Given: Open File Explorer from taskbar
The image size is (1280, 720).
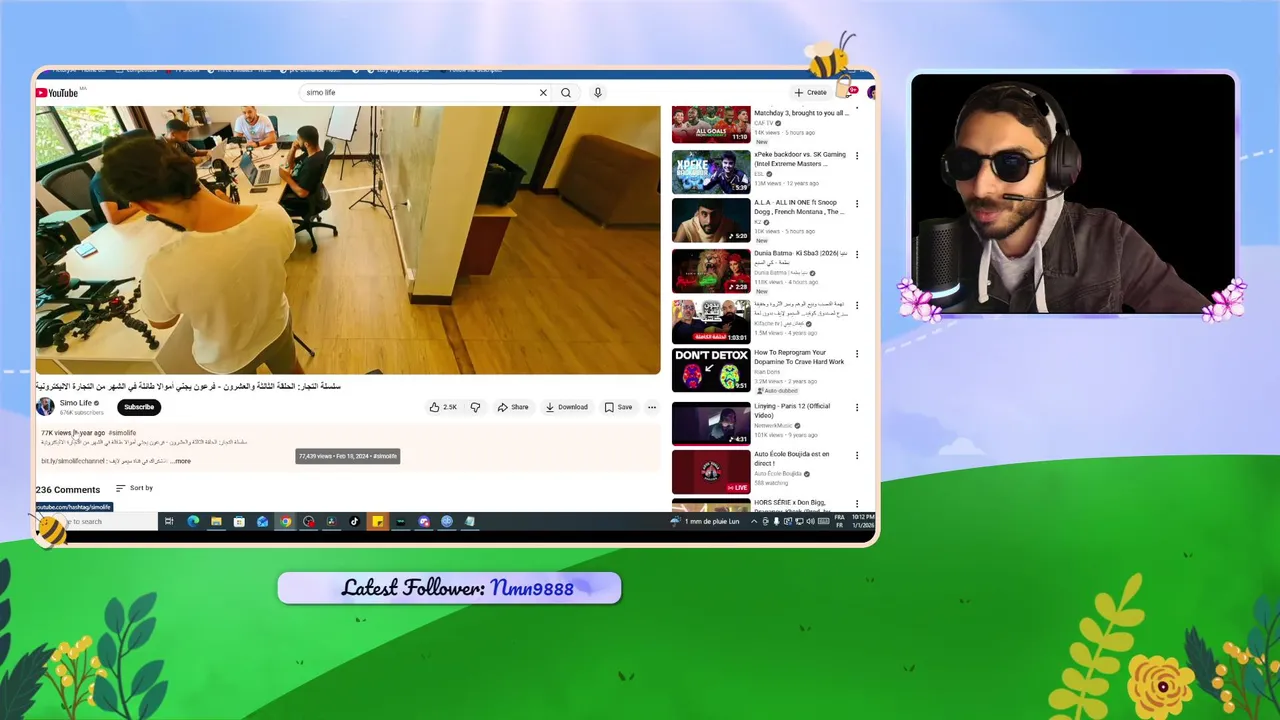Looking at the screenshot, I should (x=216, y=521).
